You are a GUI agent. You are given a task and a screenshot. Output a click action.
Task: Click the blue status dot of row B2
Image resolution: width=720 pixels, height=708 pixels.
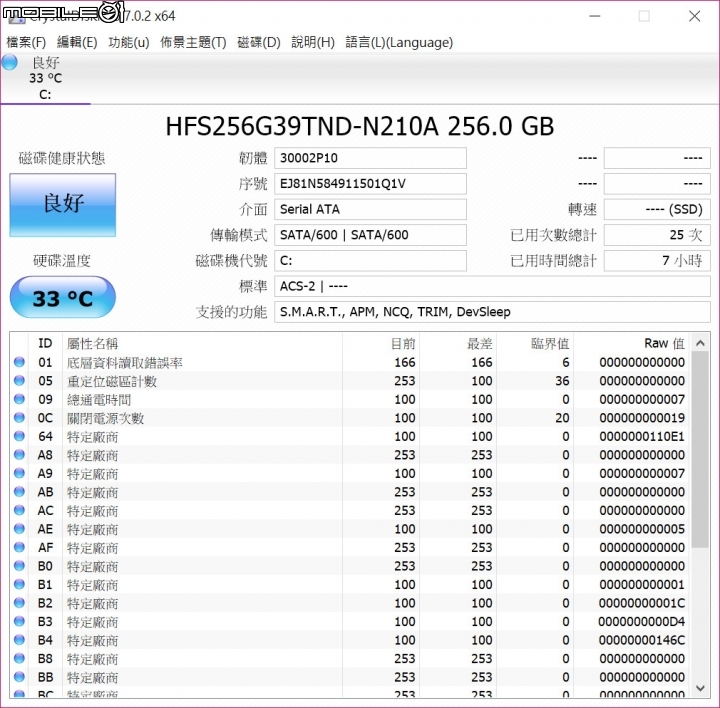pos(19,602)
